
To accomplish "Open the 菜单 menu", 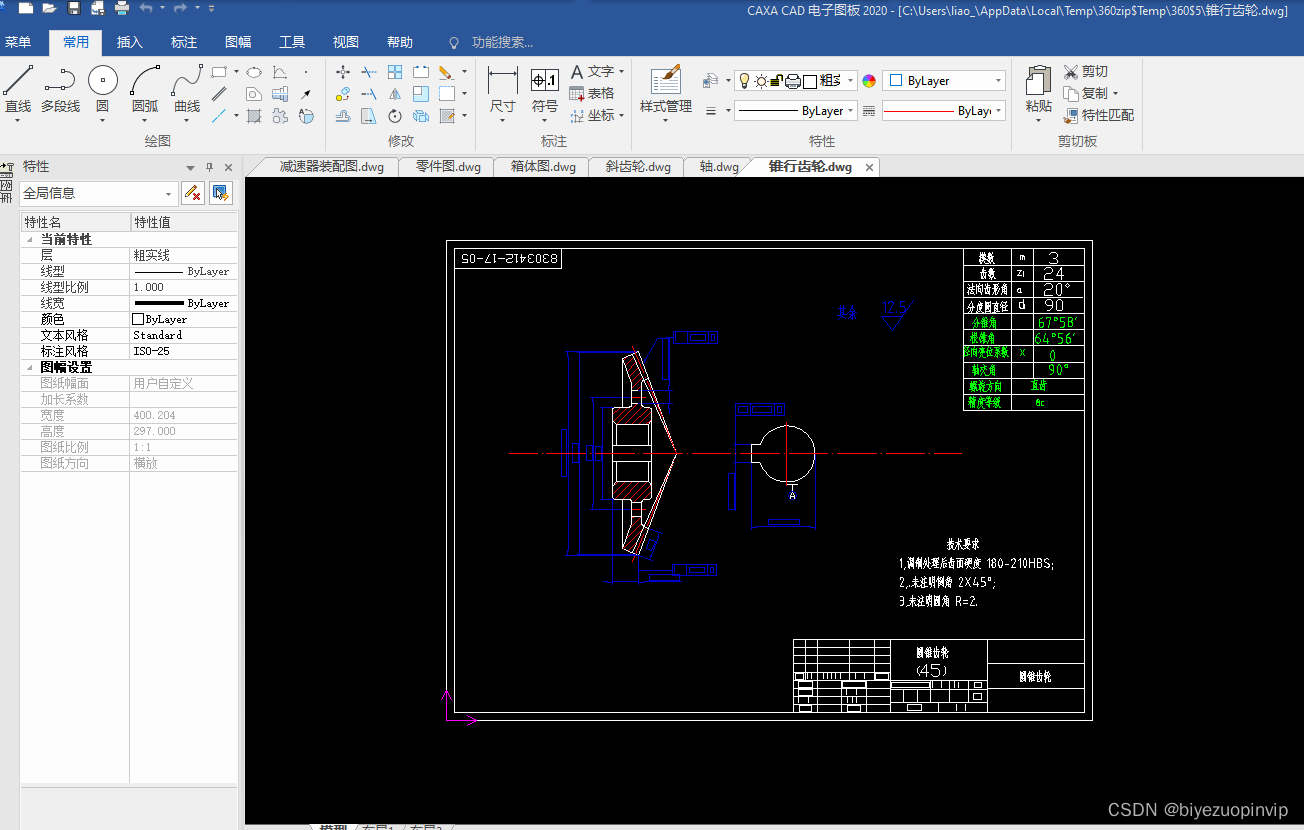I will (x=18, y=42).
